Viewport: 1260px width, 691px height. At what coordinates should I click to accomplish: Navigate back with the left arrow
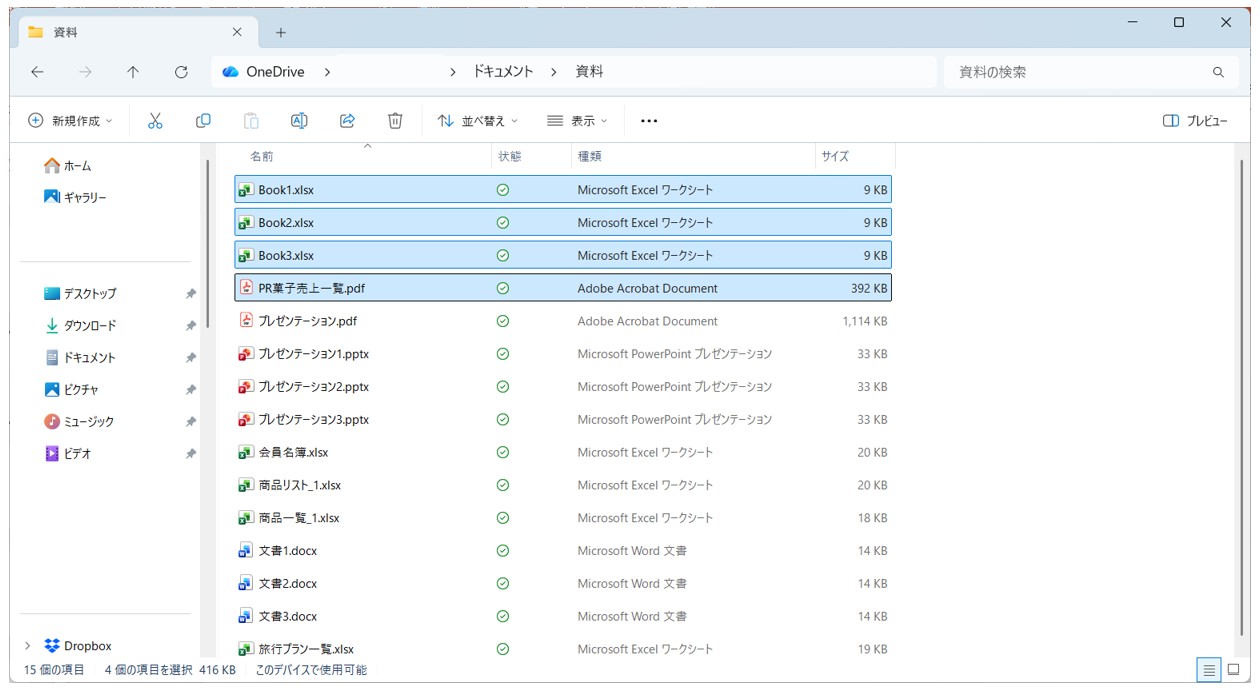37,72
